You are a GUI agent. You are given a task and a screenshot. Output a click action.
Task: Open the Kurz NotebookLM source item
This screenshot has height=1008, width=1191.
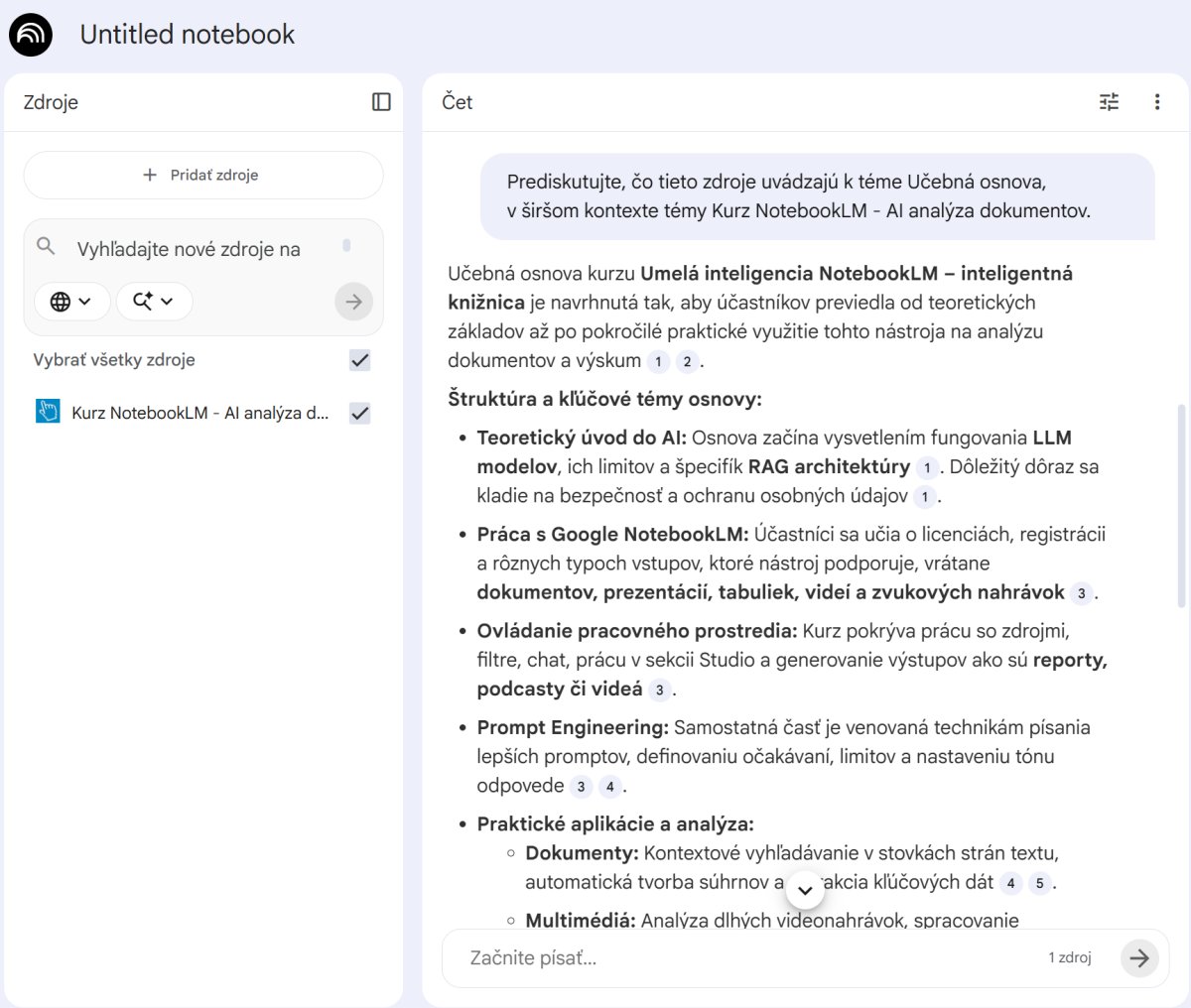pos(199,413)
